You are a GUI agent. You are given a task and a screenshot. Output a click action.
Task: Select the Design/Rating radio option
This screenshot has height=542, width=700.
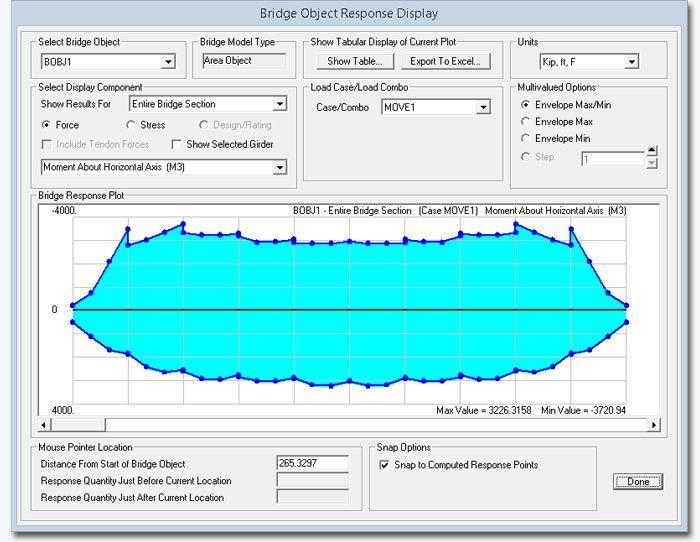204,125
